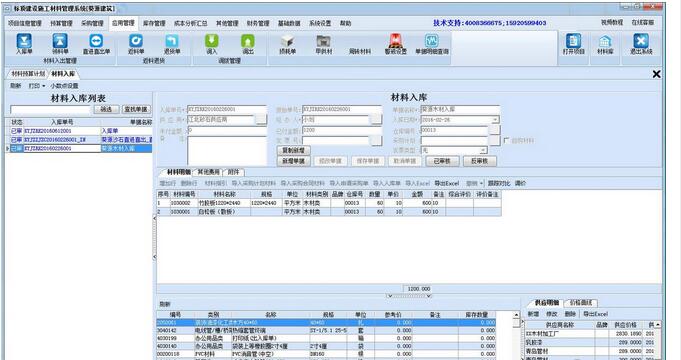Click the 筛选 button
The width and height of the screenshot is (681, 360).
tap(106, 109)
